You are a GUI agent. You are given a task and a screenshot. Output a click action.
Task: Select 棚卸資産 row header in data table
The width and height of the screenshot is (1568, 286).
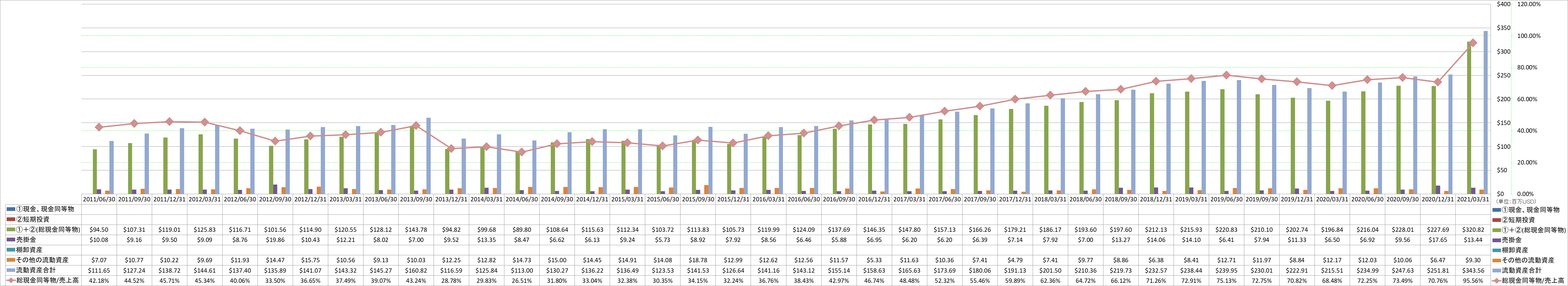click(43, 250)
